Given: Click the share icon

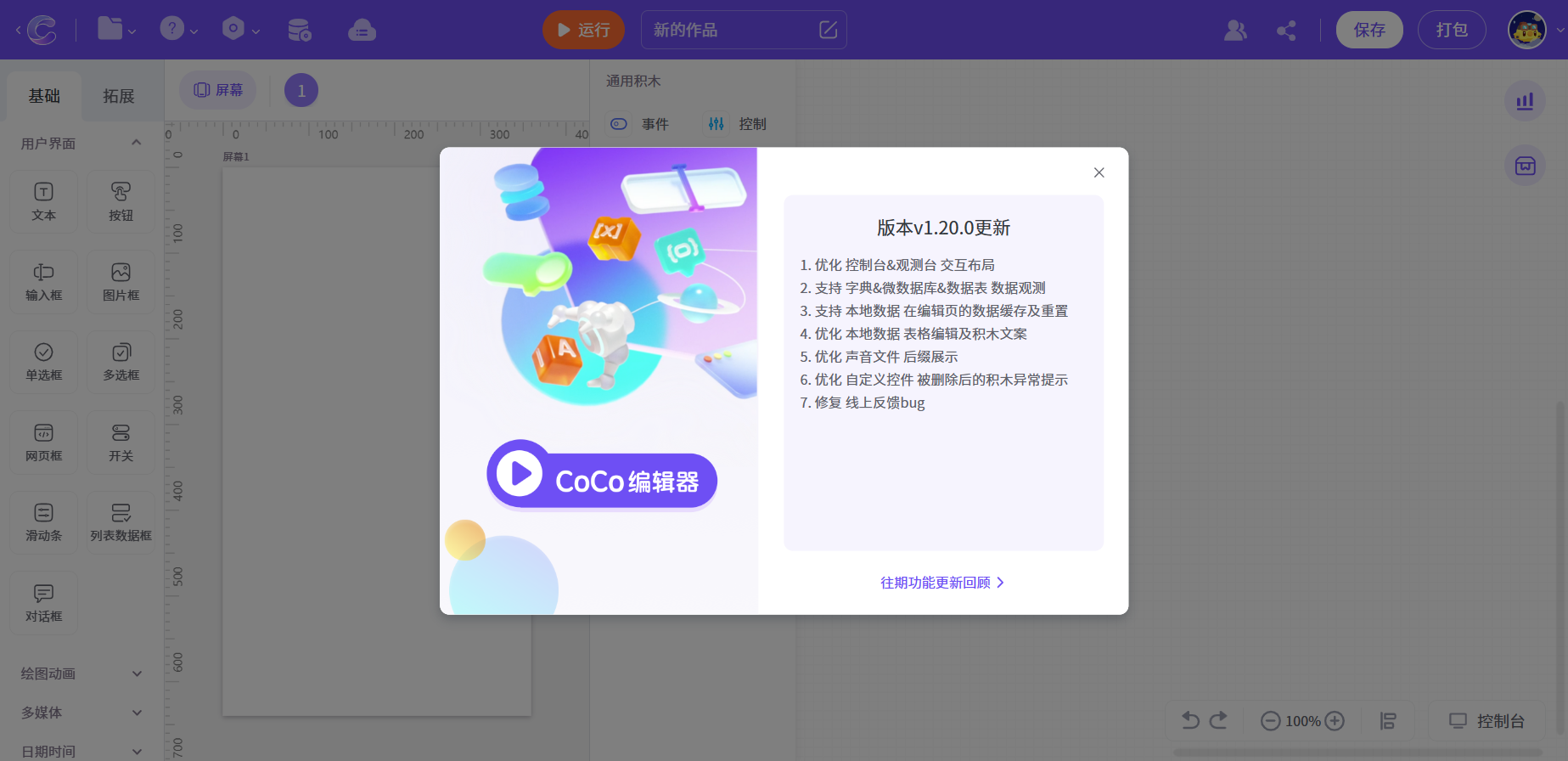Looking at the screenshot, I should (x=1286, y=31).
